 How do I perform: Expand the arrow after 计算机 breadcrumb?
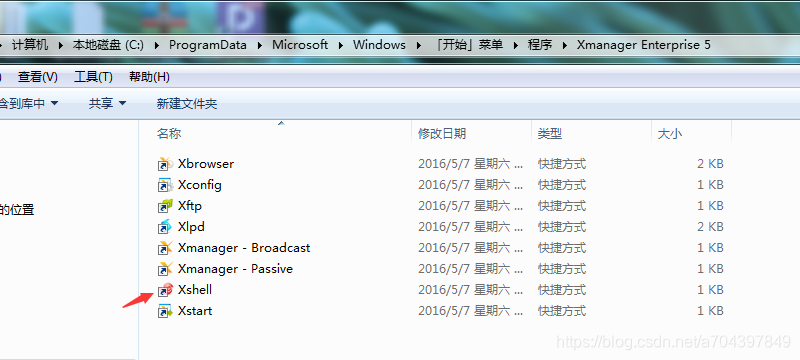[x=61, y=45]
